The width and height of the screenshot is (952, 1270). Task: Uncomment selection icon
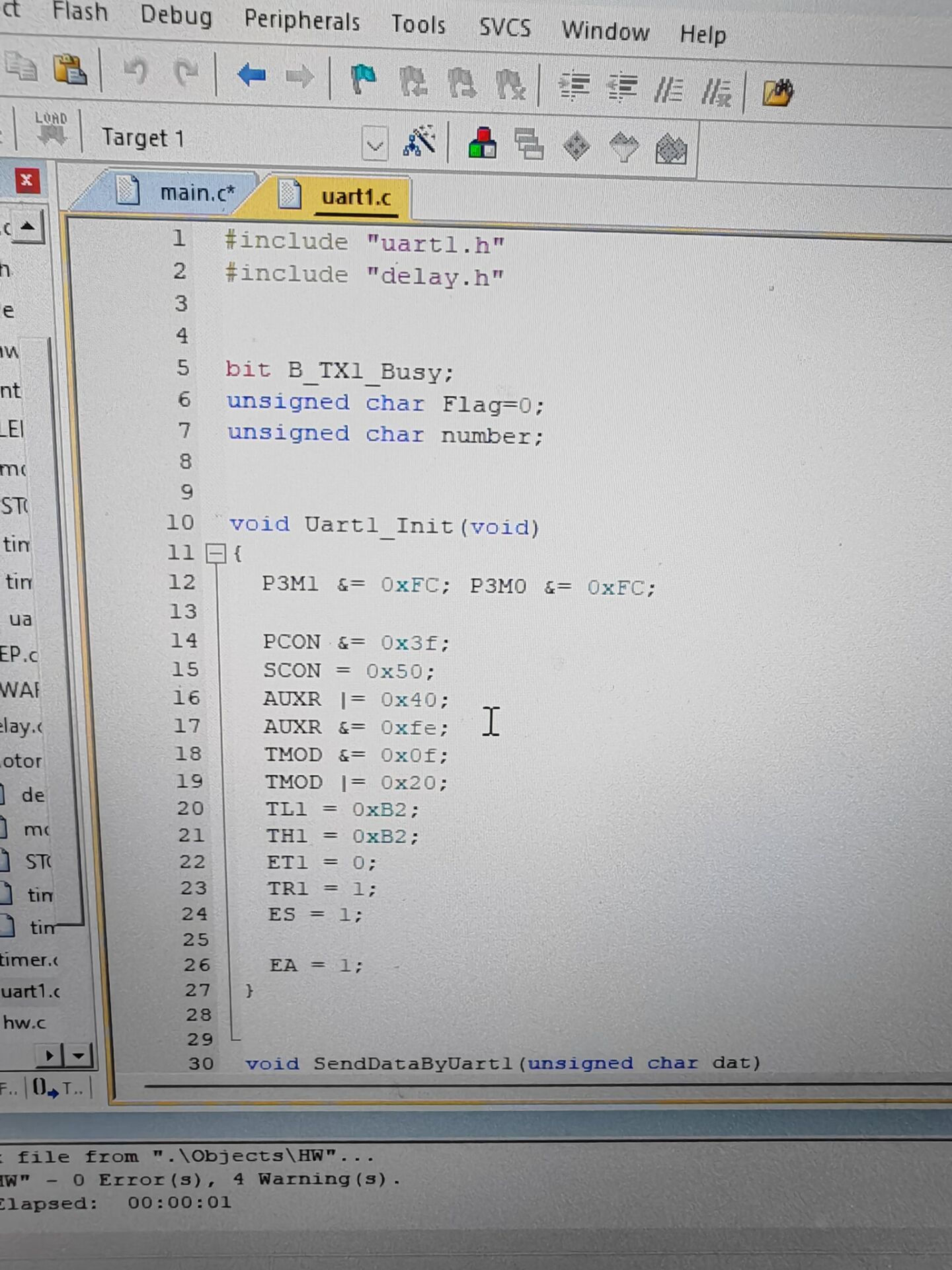[x=717, y=92]
